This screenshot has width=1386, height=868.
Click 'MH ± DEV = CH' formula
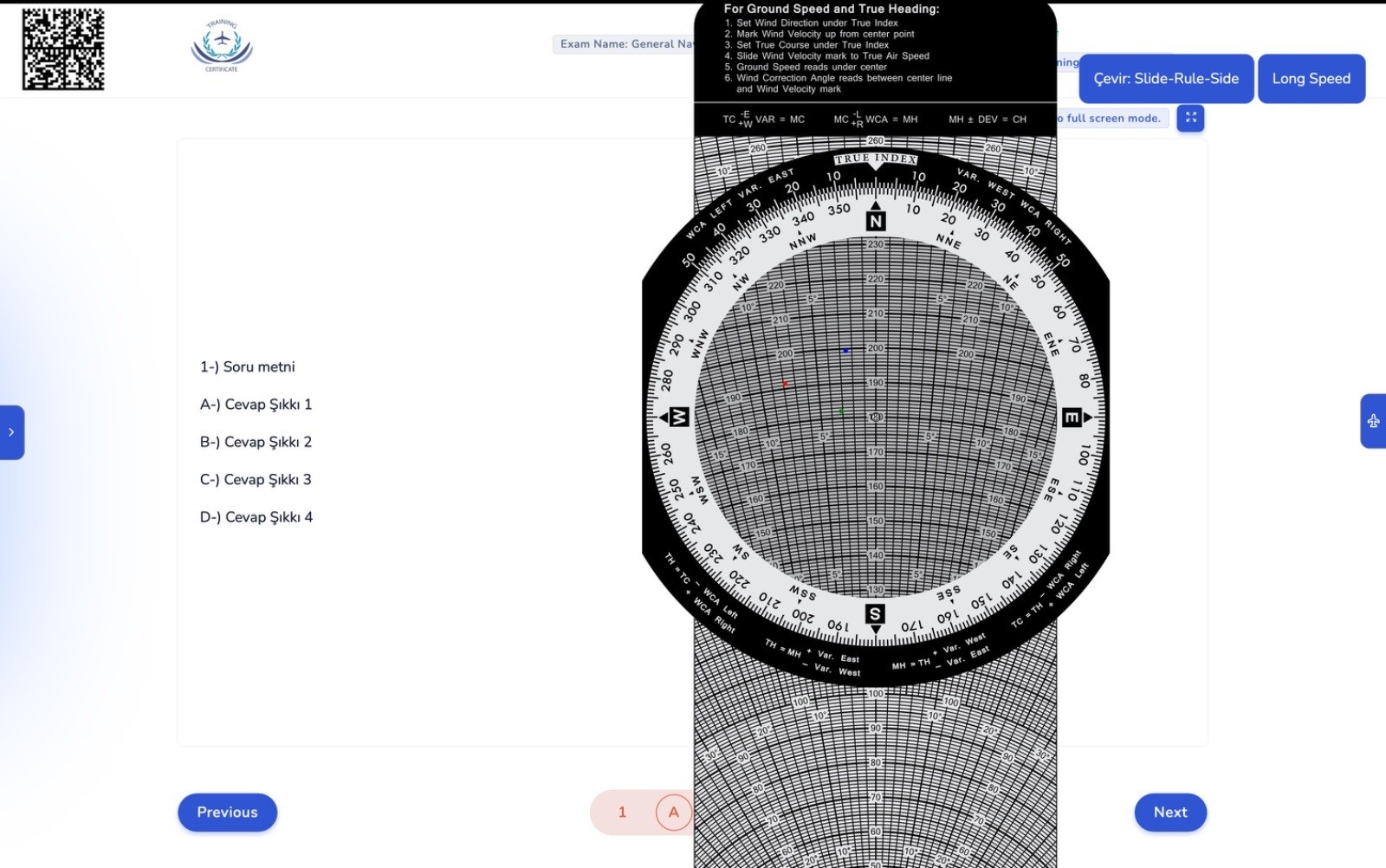point(988,120)
